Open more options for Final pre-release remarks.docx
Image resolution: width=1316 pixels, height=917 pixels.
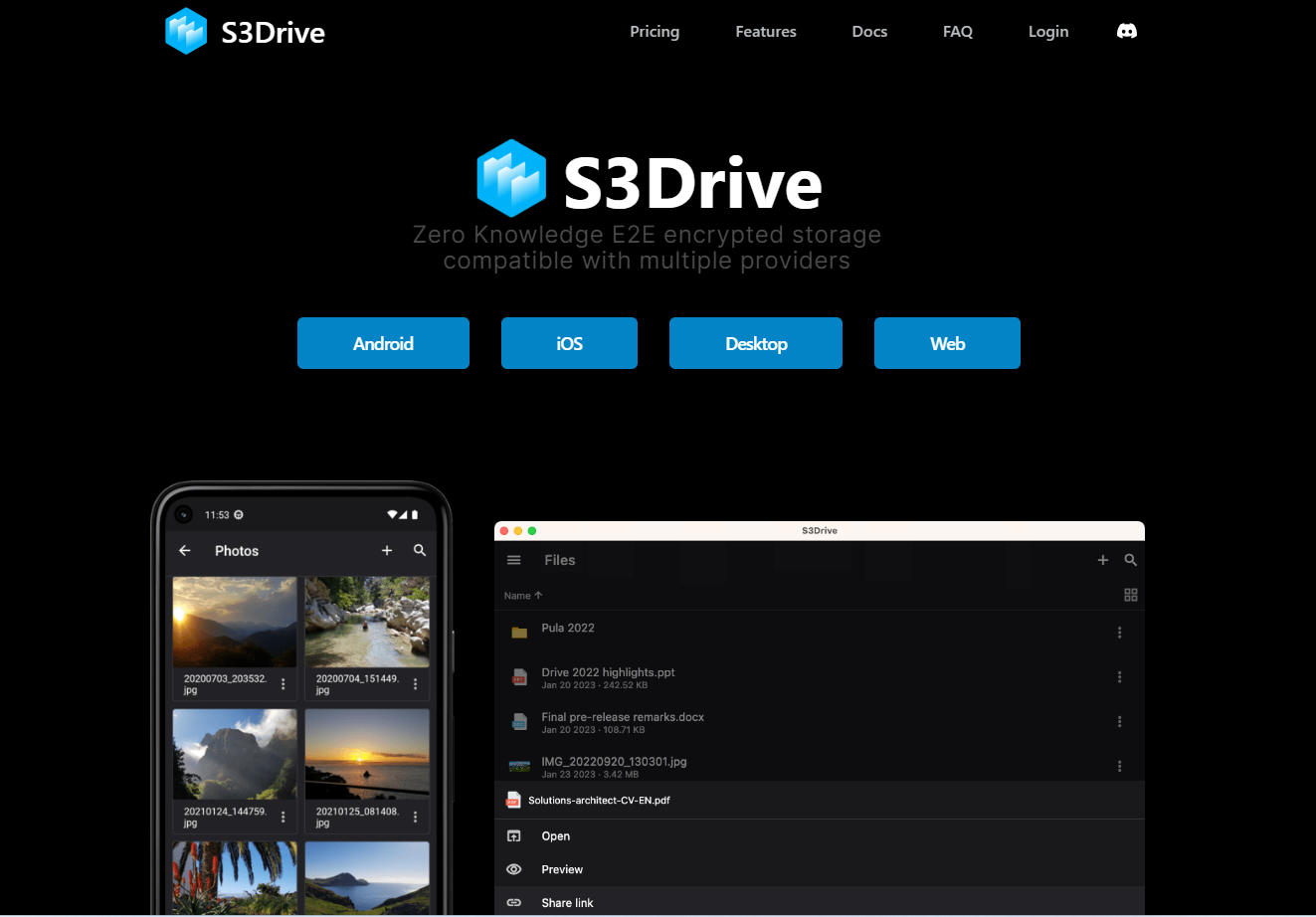point(1120,722)
